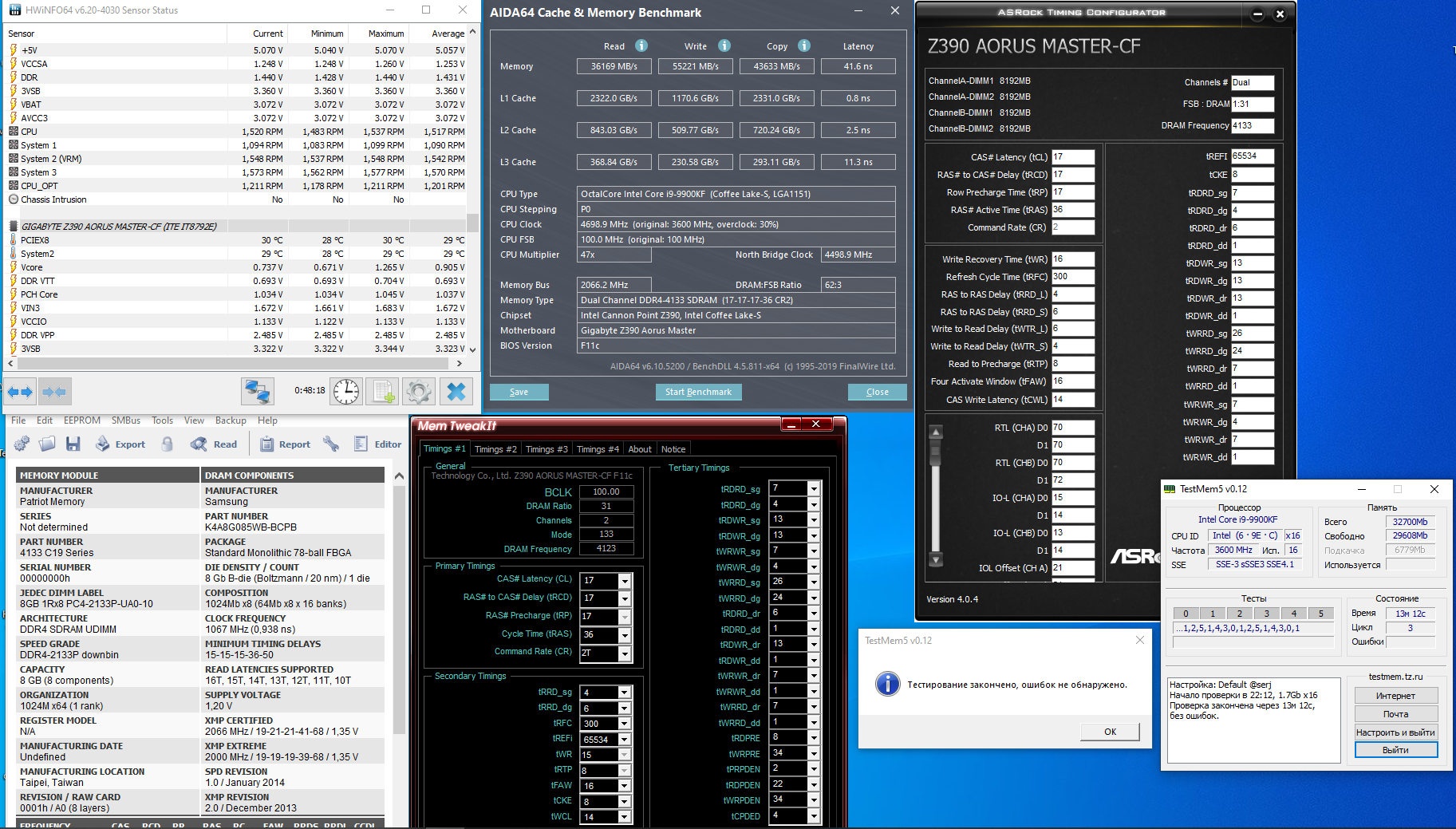
Task: Click MemTweakIt BCLK value field
Action: click(606, 491)
